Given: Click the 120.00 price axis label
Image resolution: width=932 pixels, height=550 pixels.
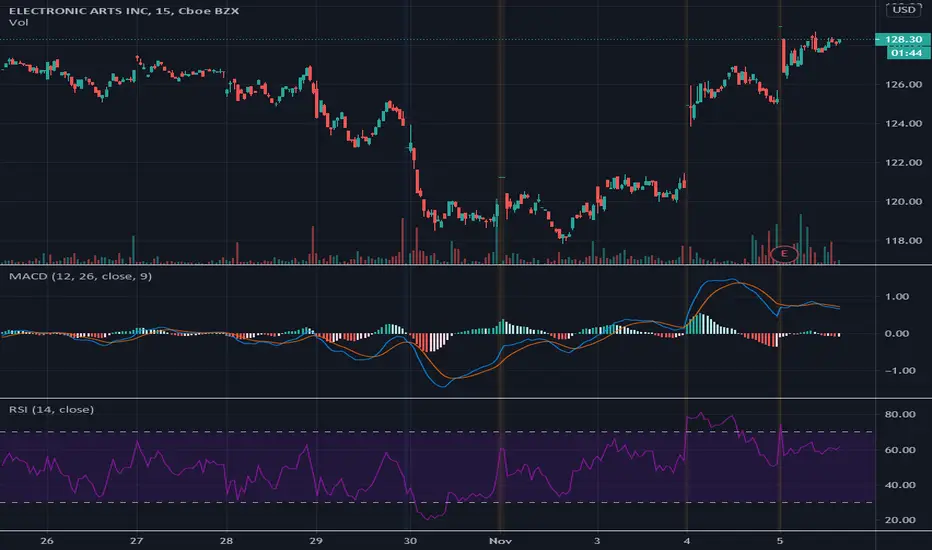Looking at the screenshot, I should click(x=903, y=202).
